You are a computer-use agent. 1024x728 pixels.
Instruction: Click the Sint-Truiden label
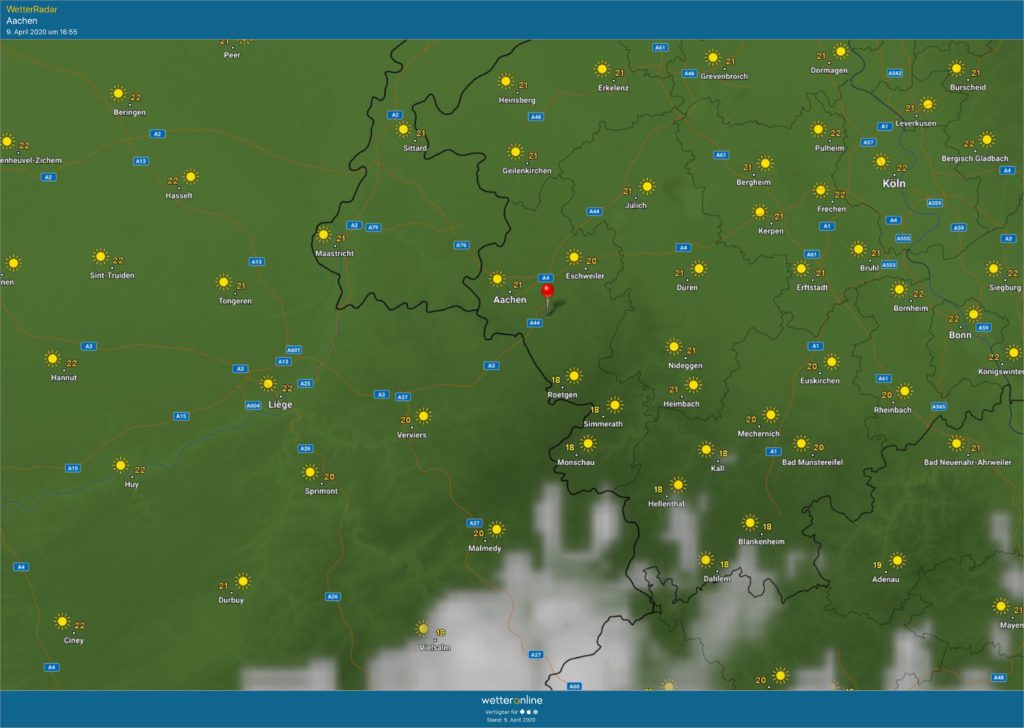pyautogui.click(x=112, y=276)
